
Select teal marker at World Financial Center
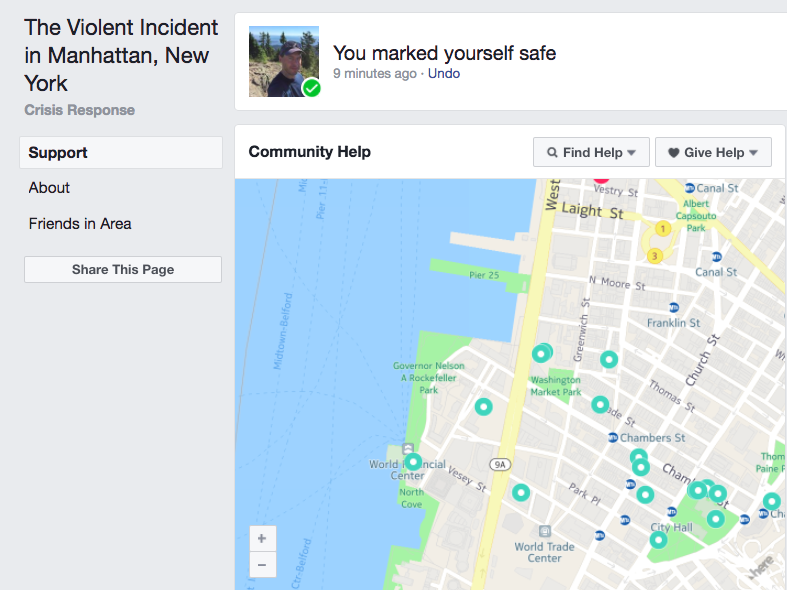point(413,462)
